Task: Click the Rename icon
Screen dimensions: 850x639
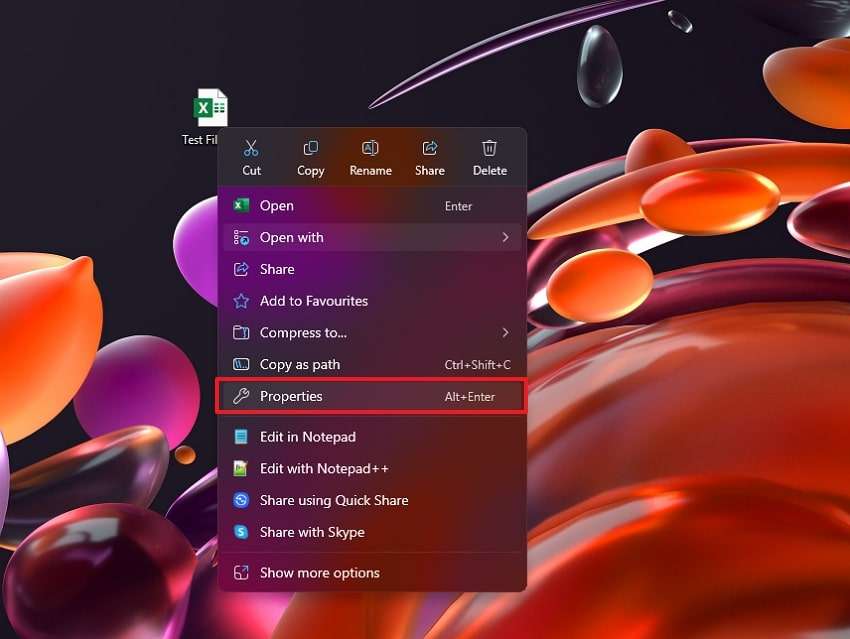Action: coord(370,148)
